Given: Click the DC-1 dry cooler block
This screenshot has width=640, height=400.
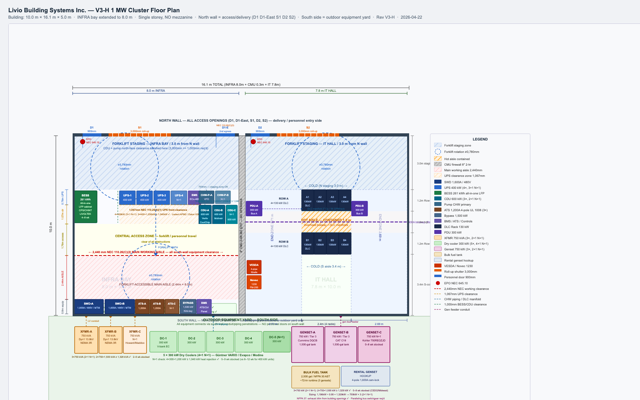Looking at the screenshot, I should (x=163, y=342).
